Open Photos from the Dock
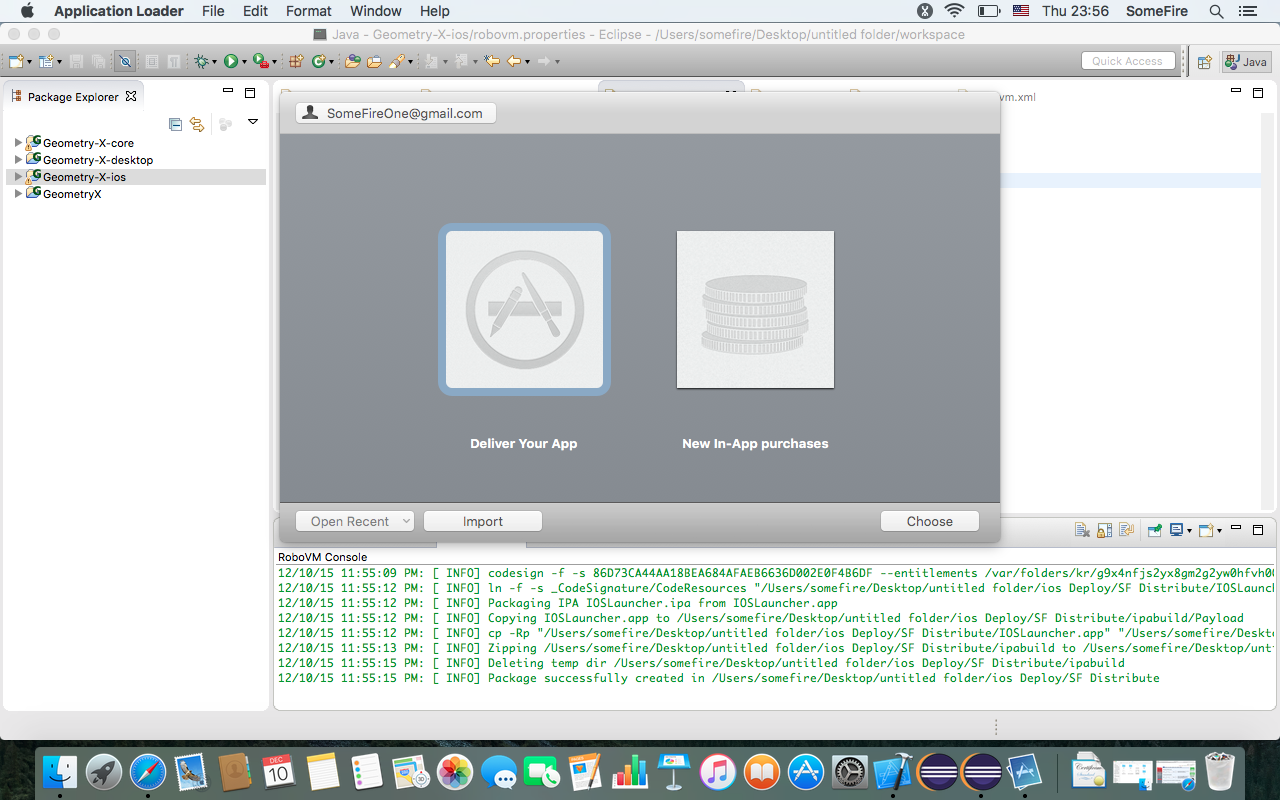1280x800 pixels. click(455, 772)
